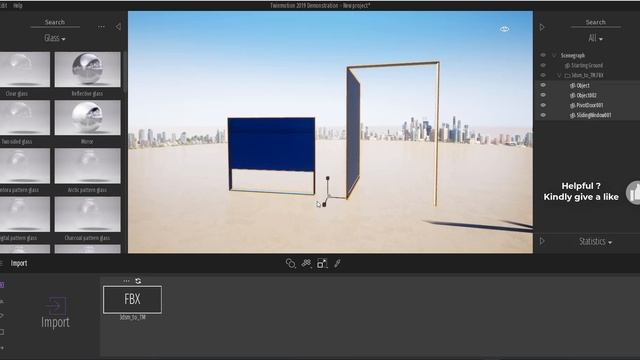640x360 pixels.
Task: Hide the PivotDoor001 item
Action: pyautogui.click(x=543, y=105)
